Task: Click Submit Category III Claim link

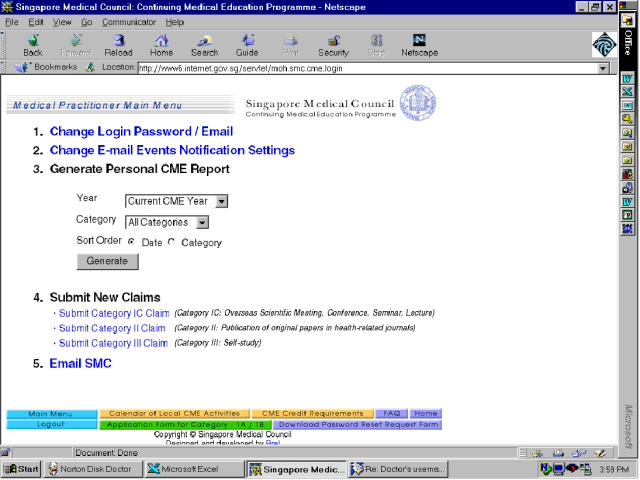Action: click(113, 343)
